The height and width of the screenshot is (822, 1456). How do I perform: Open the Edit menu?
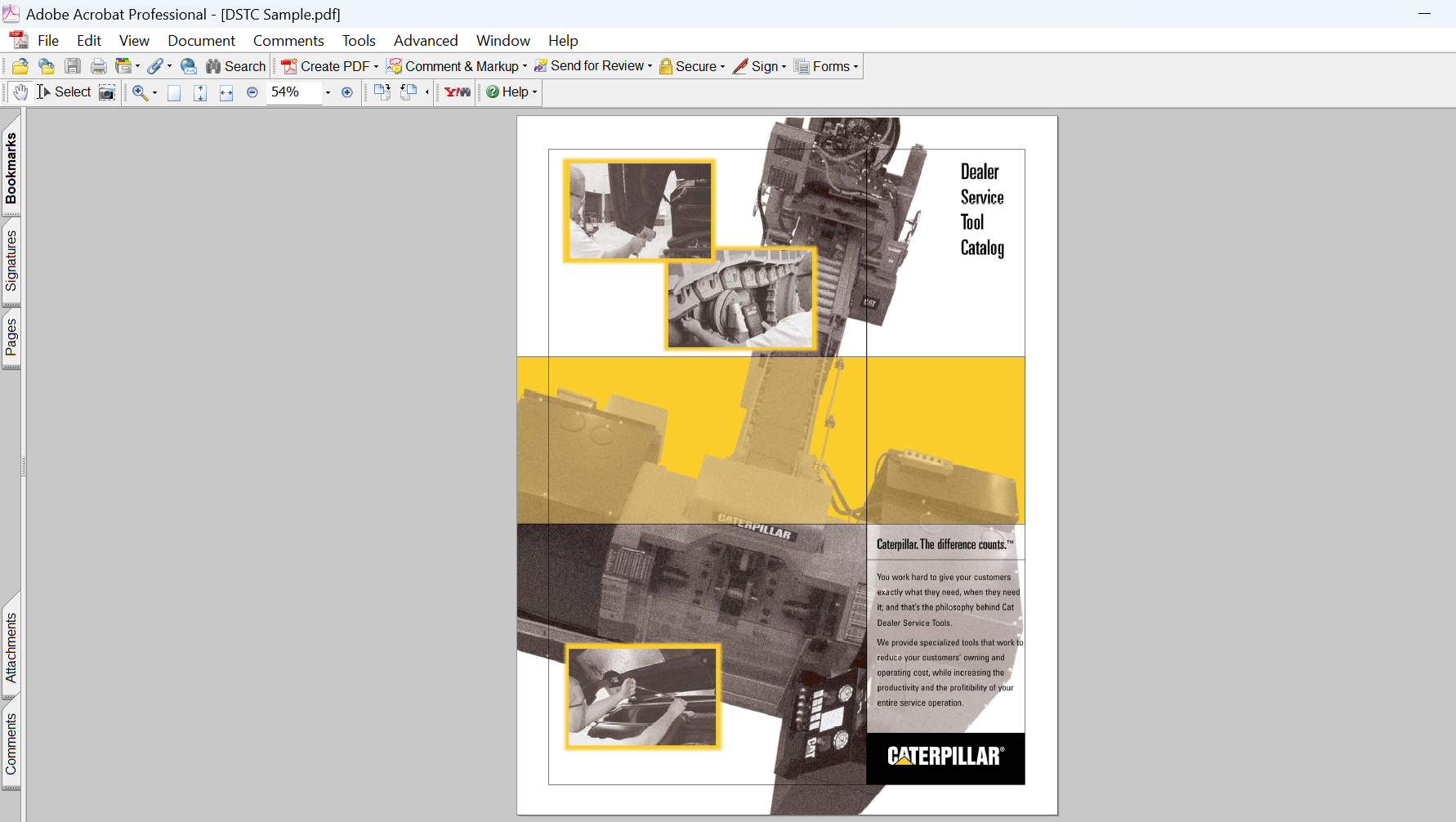(89, 41)
